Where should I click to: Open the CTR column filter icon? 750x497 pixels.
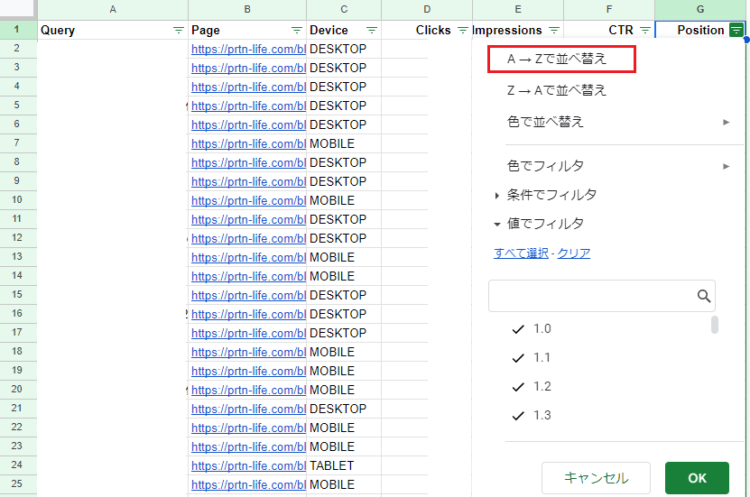coord(645,31)
